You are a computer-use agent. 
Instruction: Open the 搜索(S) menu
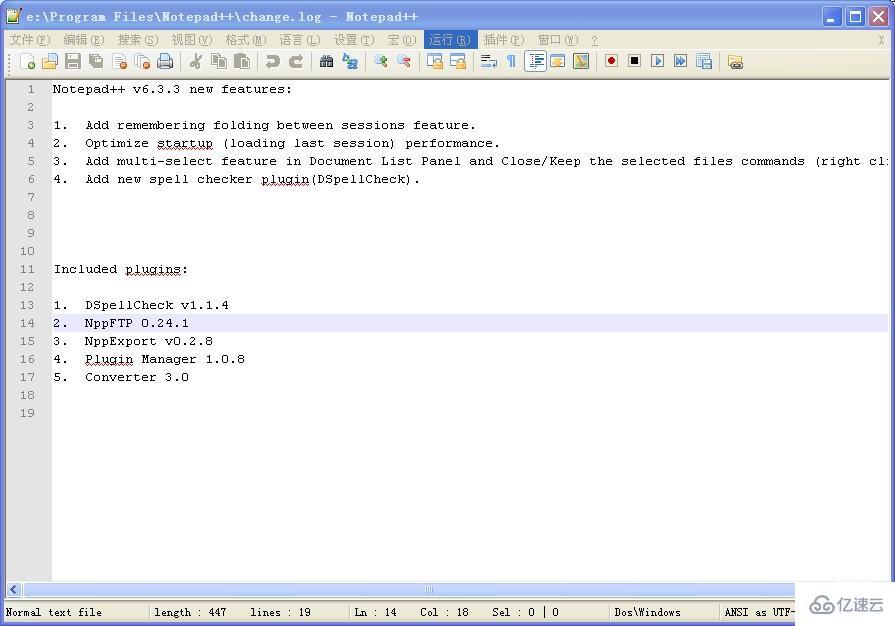pyautogui.click(x=138, y=40)
